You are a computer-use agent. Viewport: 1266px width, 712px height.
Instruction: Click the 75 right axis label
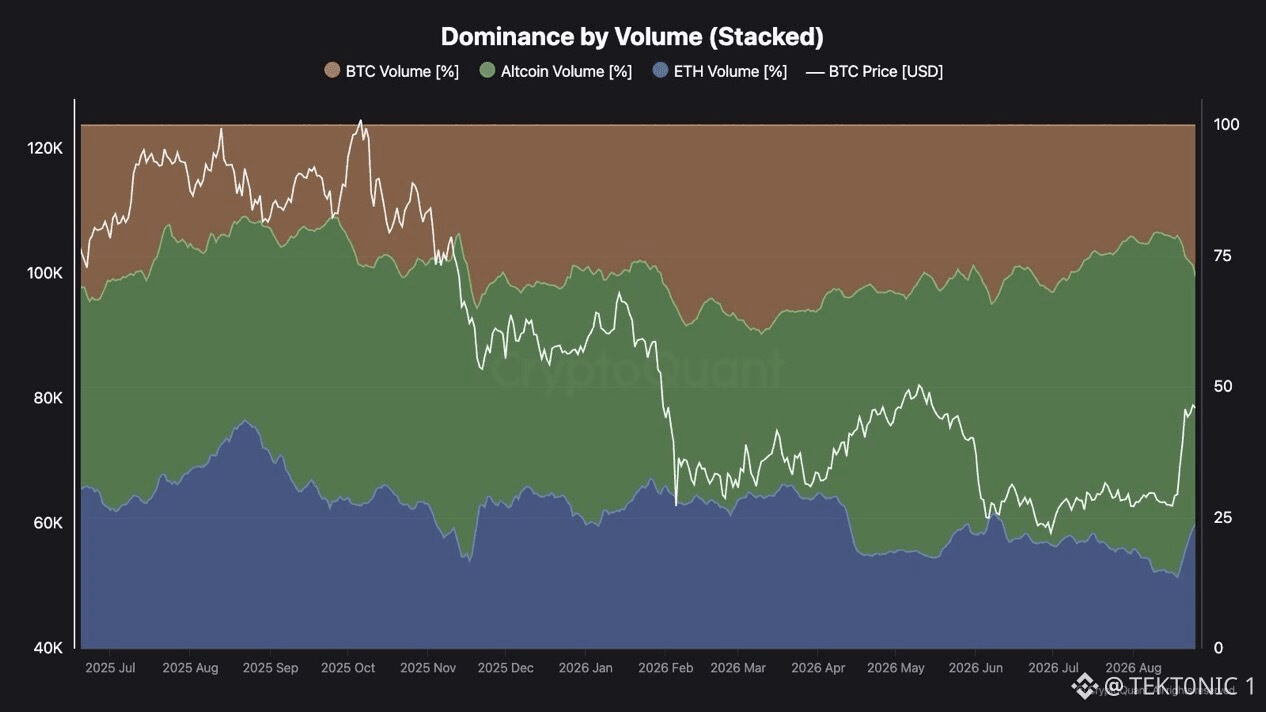pyautogui.click(x=1222, y=256)
